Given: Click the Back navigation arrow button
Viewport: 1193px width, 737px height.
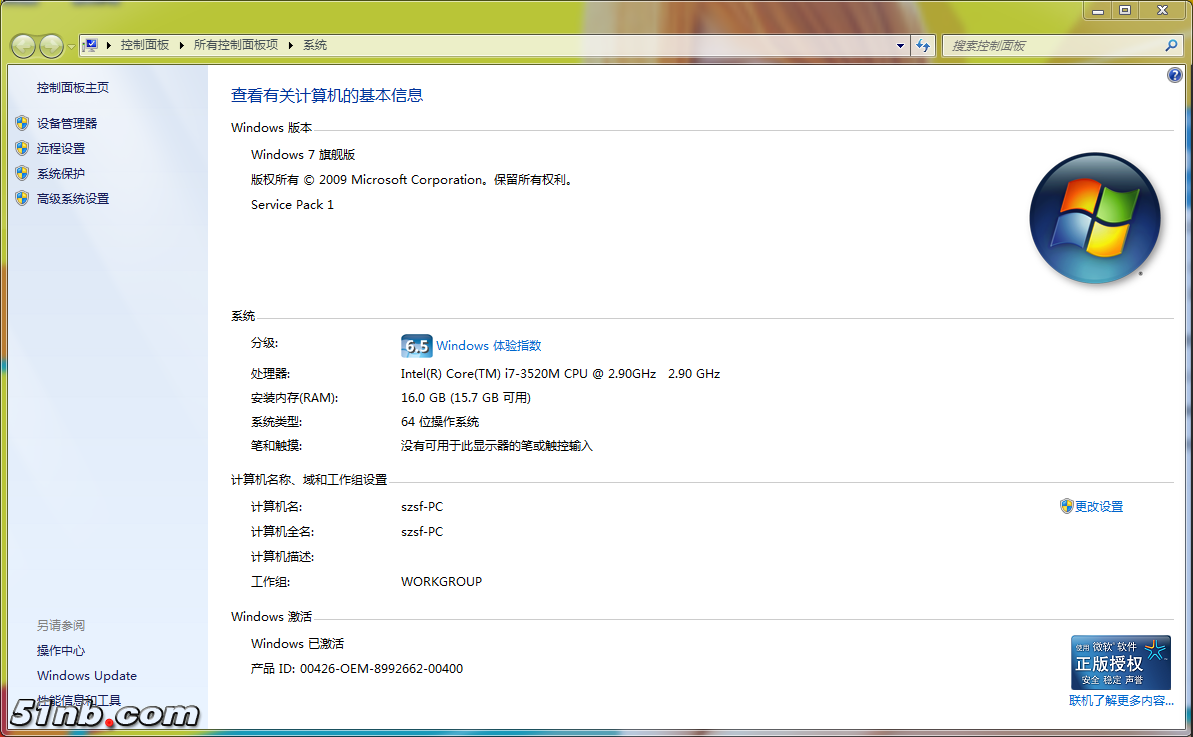Looking at the screenshot, I should tap(23, 45).
